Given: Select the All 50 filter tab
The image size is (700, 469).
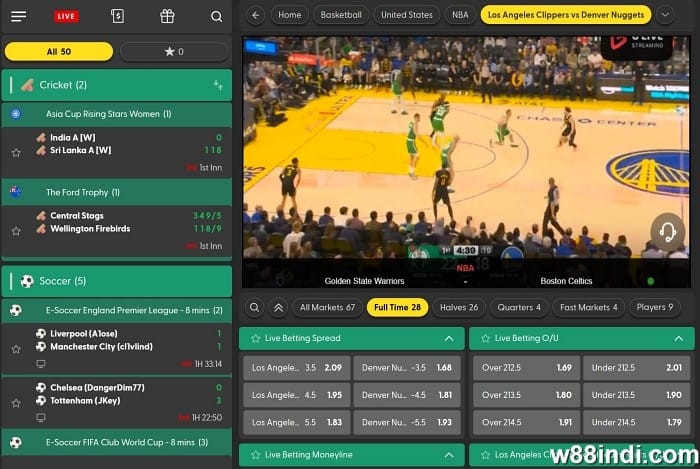Looking at the screenshot, I should (59, 52).
